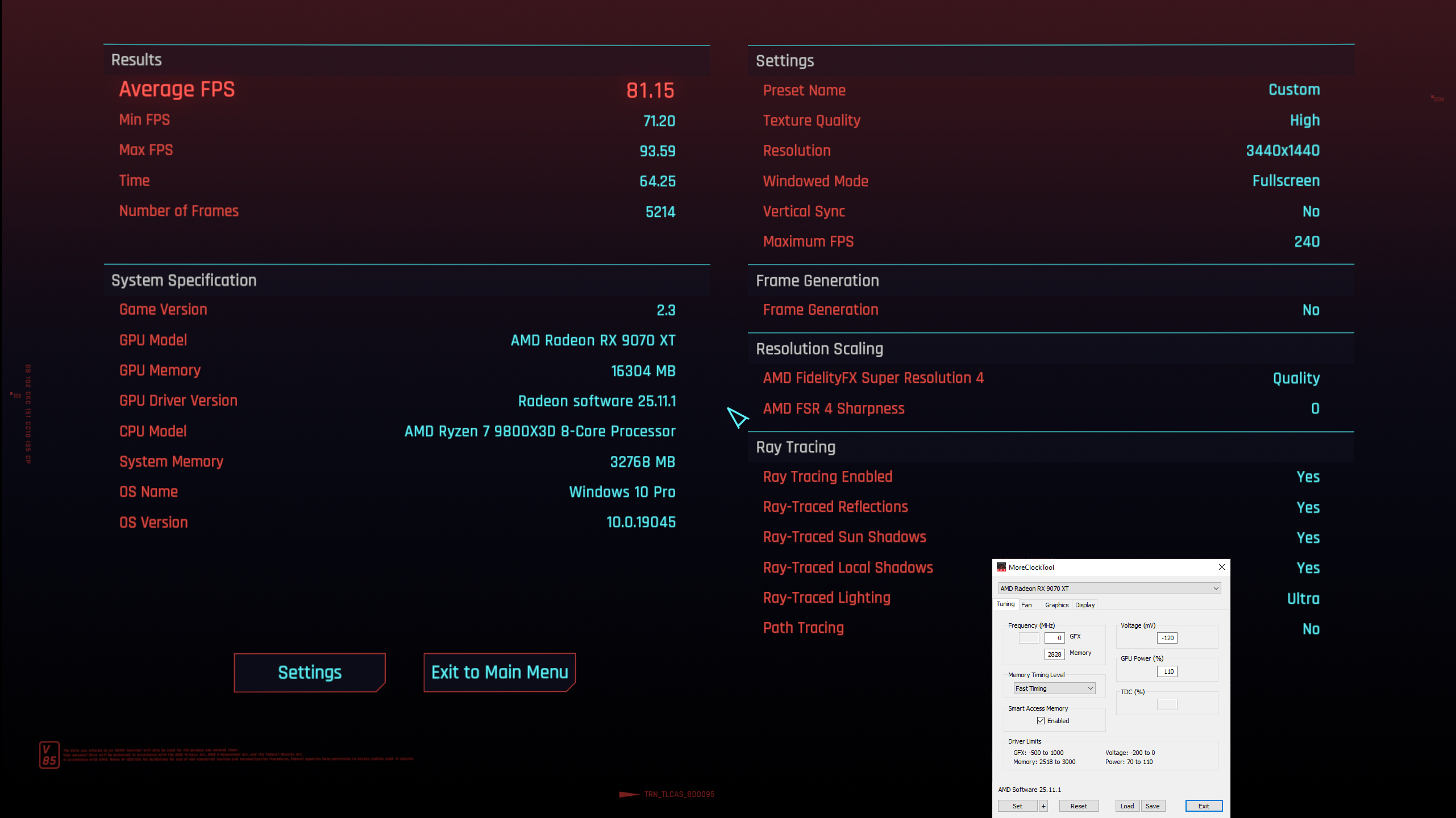Click the benchmark Settings button
Screen dimensions: 1456x818
[310, 673]
